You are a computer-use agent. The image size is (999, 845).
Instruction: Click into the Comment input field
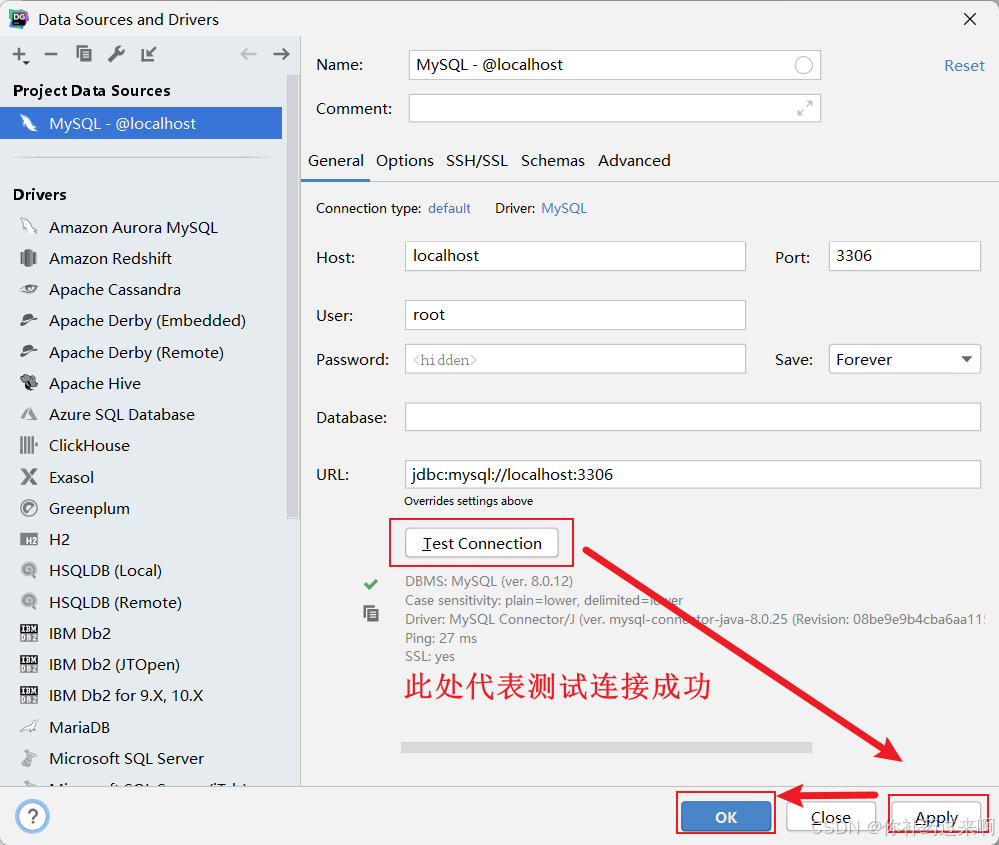pos(614,108)
